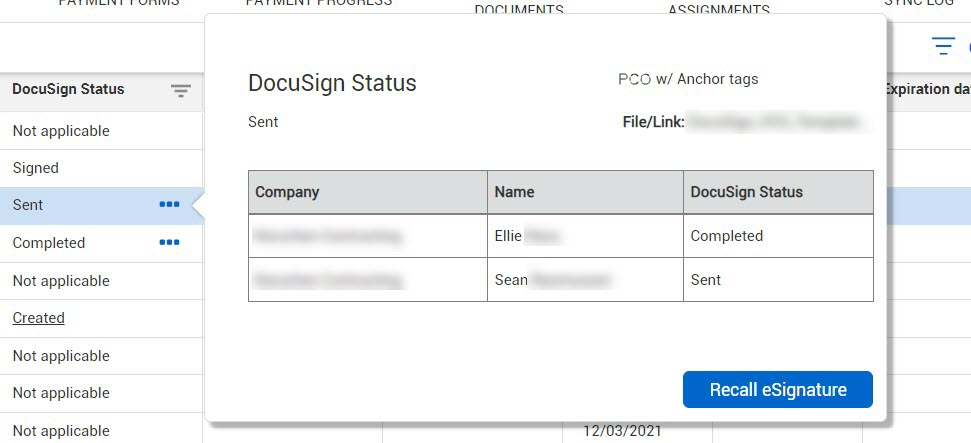Select the first Not applicable row
This screenshot has width=971, height=443.
[x=102, y=131]
